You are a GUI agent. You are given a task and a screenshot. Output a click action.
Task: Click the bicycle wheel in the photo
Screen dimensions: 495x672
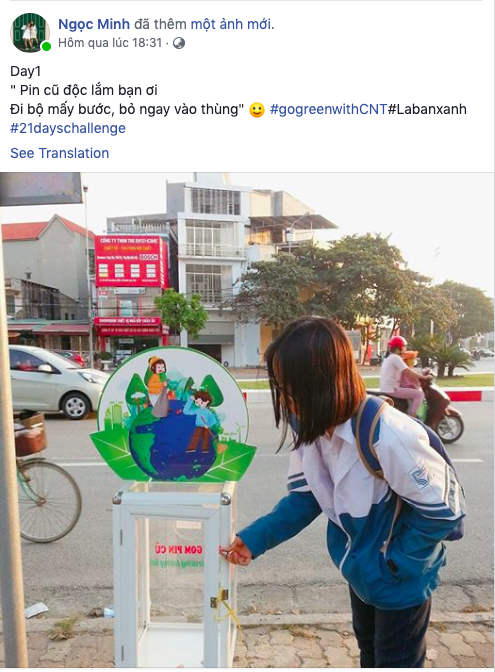click(x=48, y=500)
